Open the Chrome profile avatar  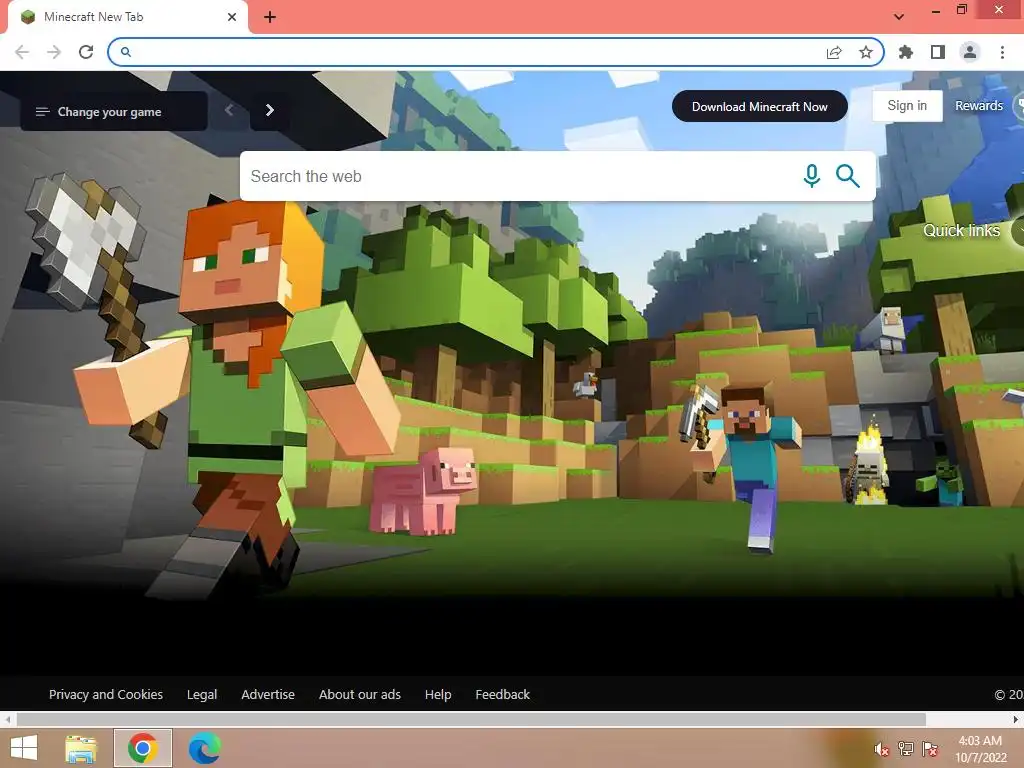[x=970, y=52]
